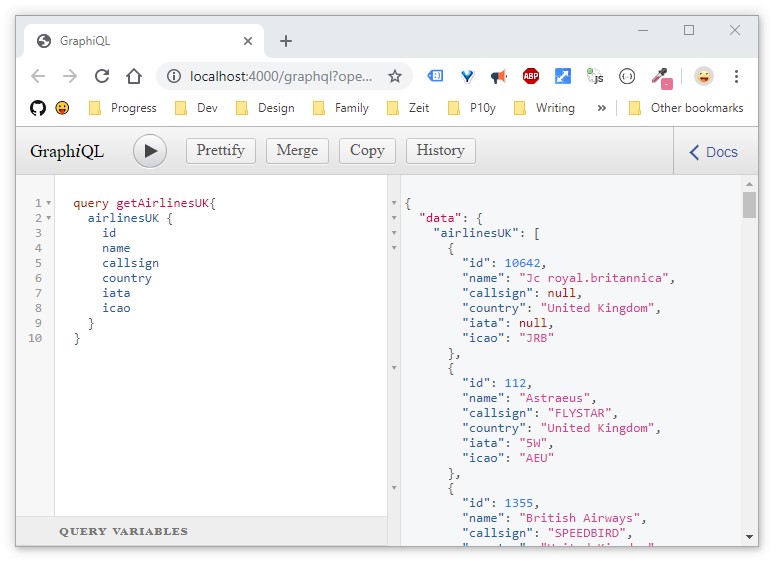777x563 pixels.
Task: Open the Writing bookmarks folder
Action: 544,108
